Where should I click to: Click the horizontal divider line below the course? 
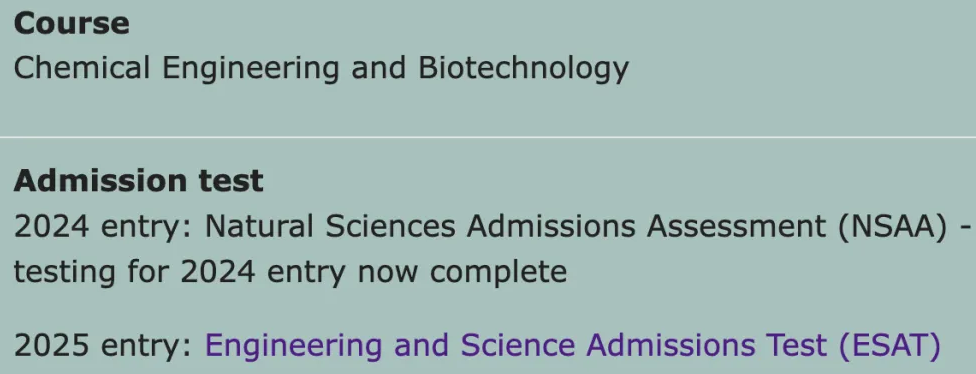pyautogui.click(x=488, y=136)
